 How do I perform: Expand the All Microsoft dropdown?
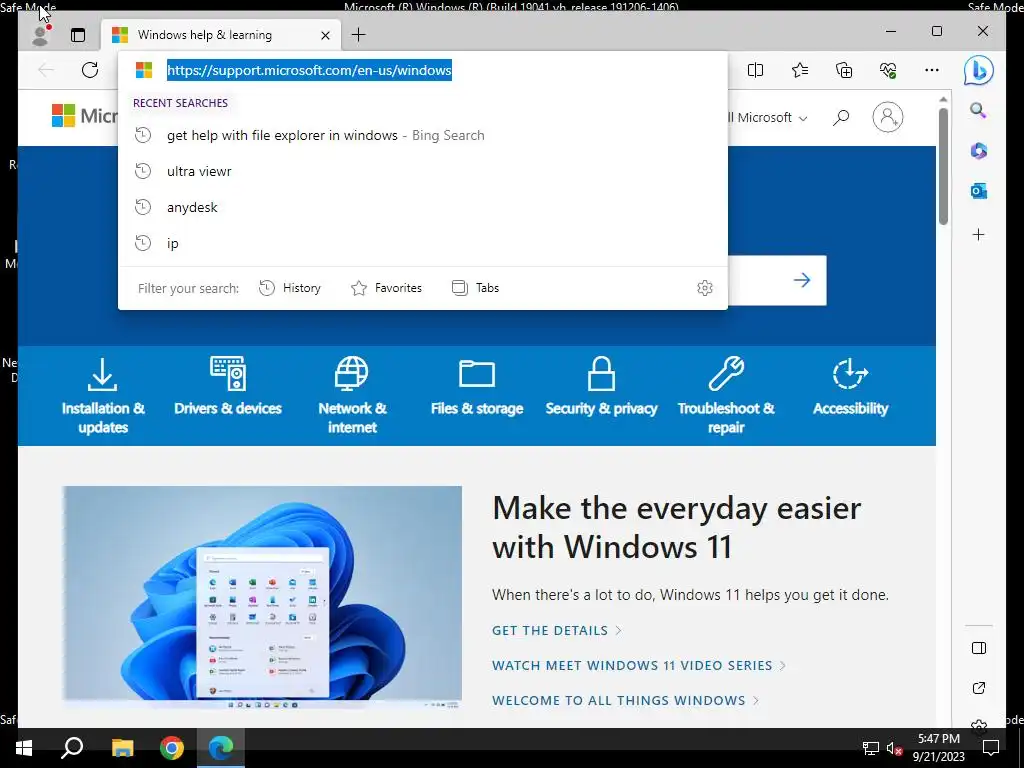pyautogui.click(x=769, y=118)
